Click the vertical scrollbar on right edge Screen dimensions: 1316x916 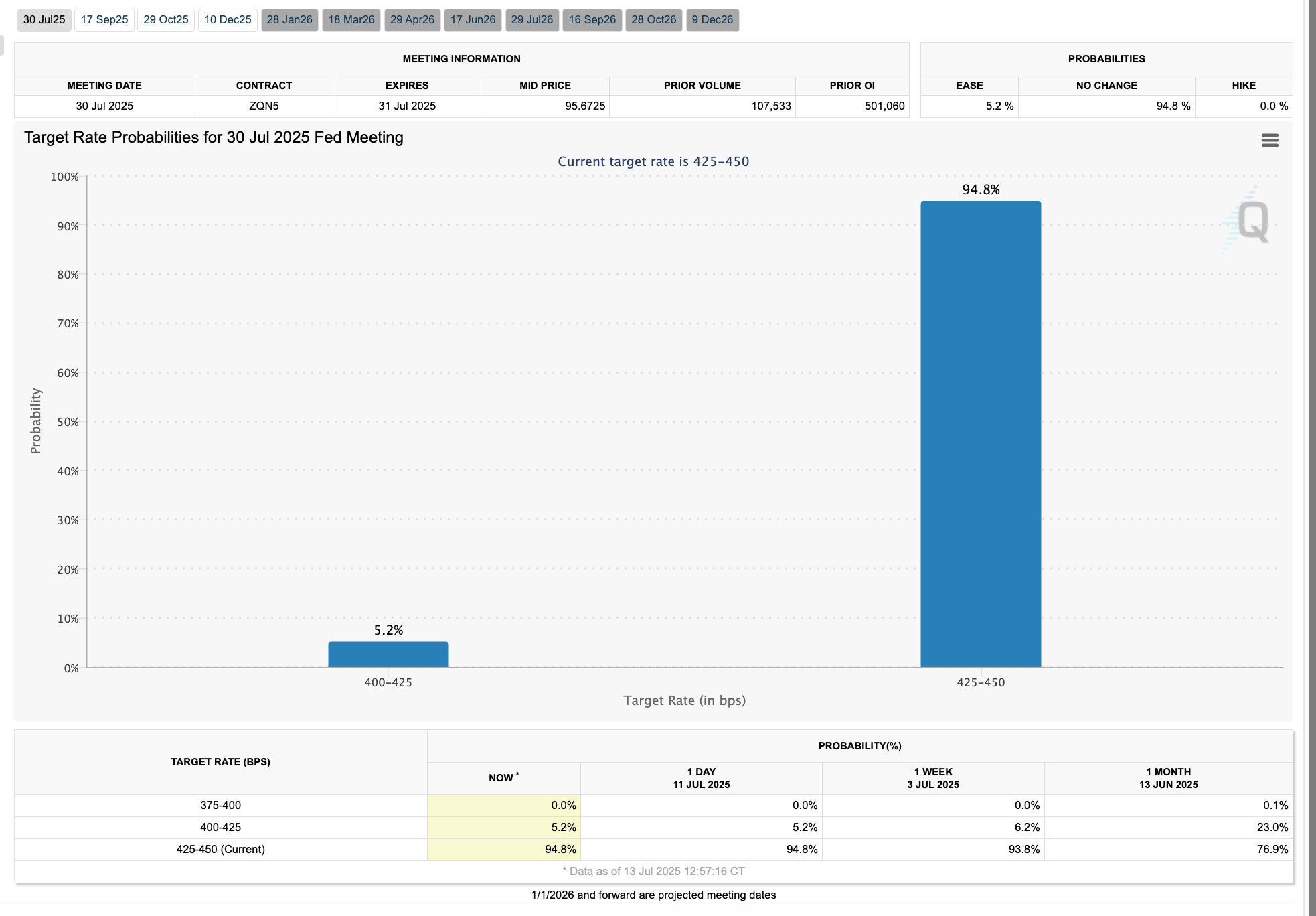click(1311, 458)
